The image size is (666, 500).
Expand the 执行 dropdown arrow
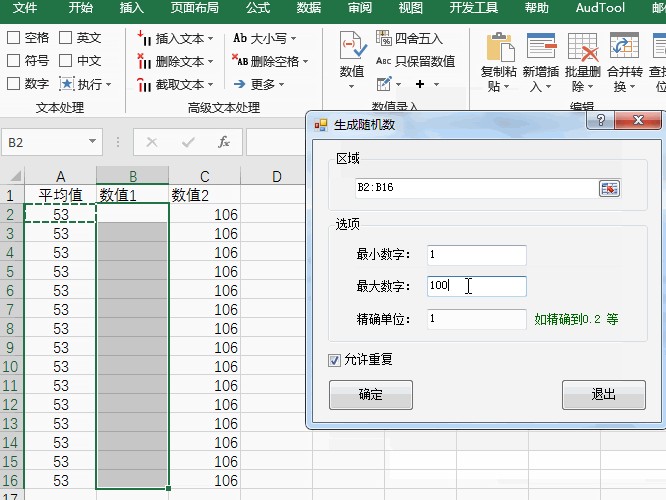(108, 85)
